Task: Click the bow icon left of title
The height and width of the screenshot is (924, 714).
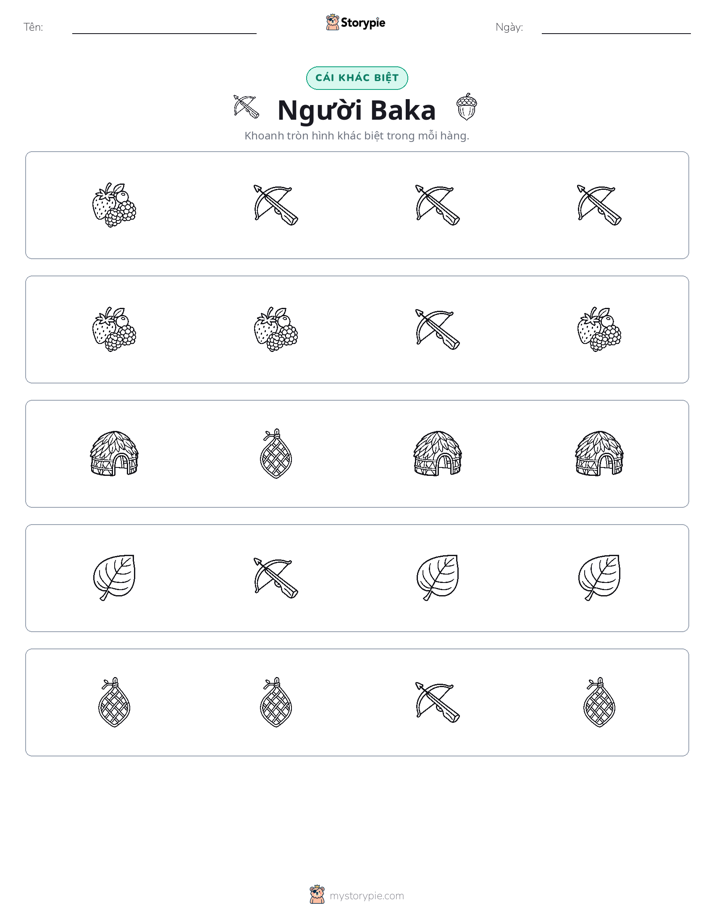Action: (246, 107)
